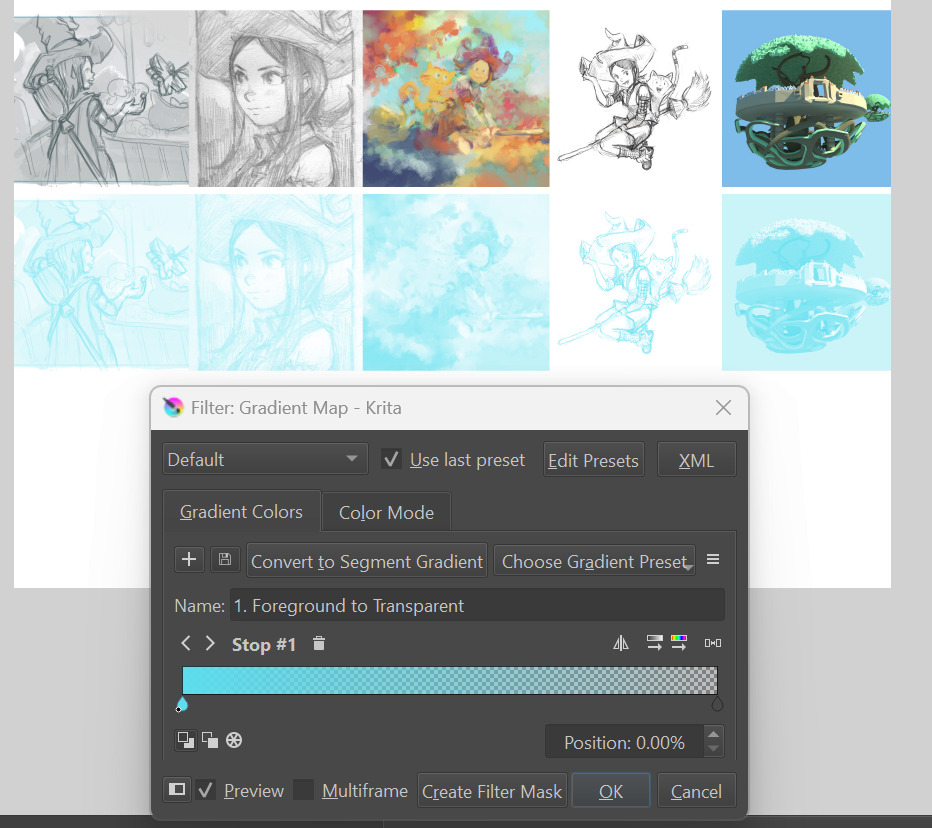Delete Stop #1 with the trash icon
The height and width of the screenshot is (828, 932).
(319, 644)
